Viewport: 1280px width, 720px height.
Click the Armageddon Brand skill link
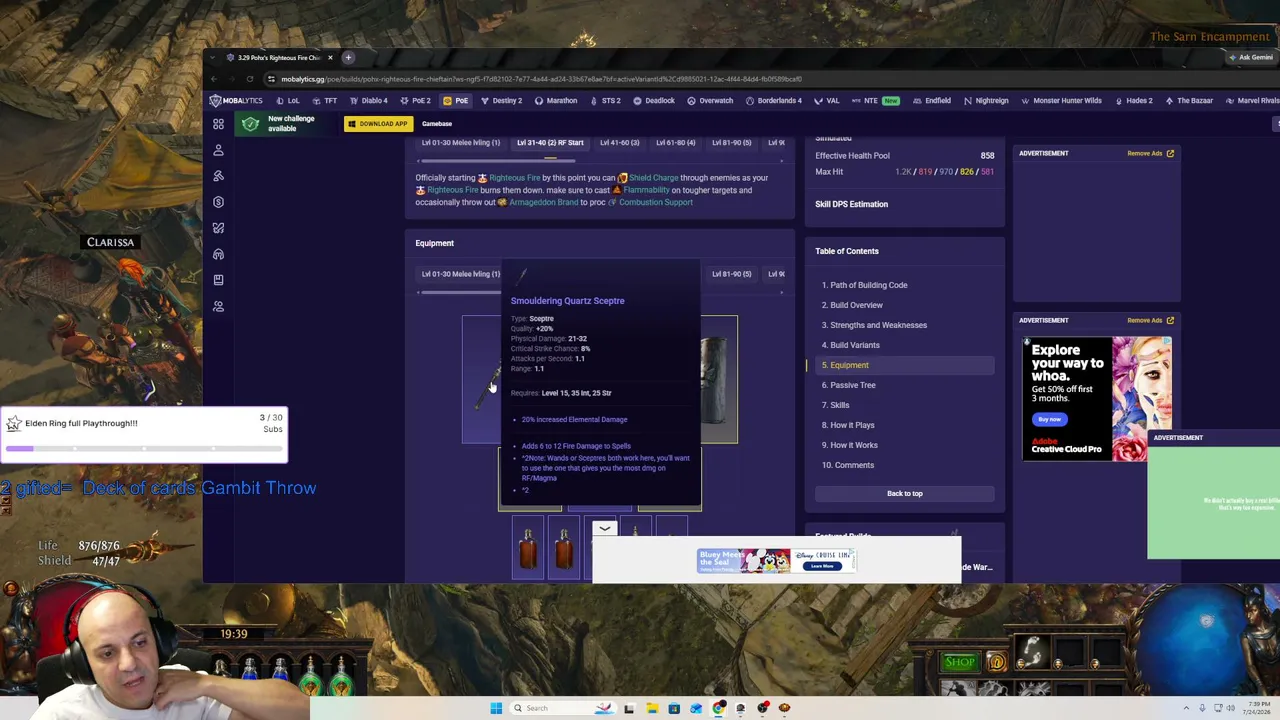click(x=544, y=202)
